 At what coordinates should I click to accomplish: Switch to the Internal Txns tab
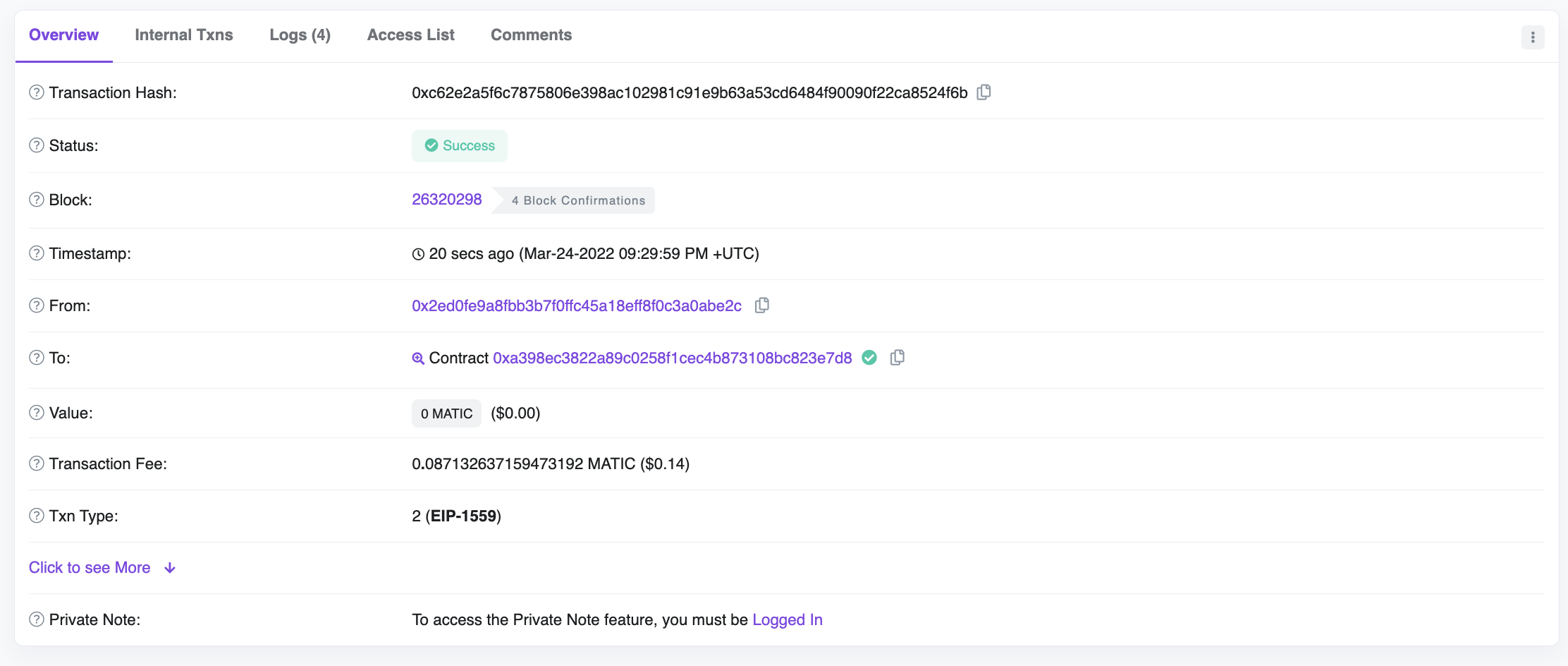[183, 35]
